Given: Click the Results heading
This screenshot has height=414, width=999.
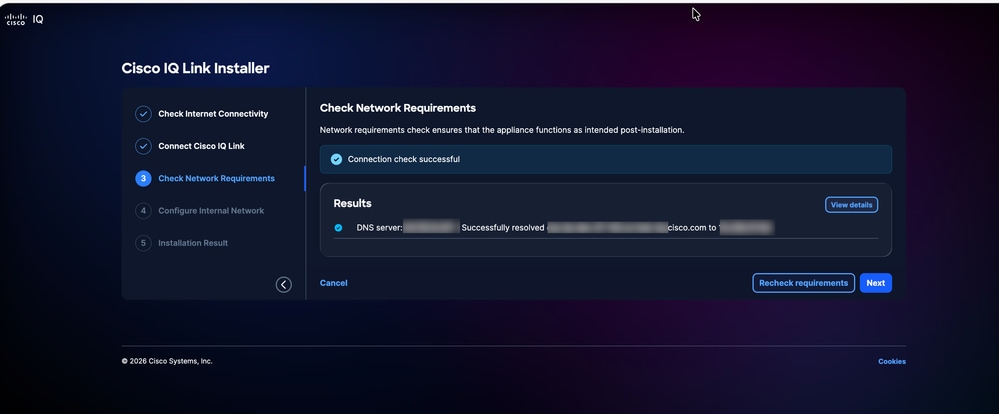Looking at the screenshot, I should [352, 203].
